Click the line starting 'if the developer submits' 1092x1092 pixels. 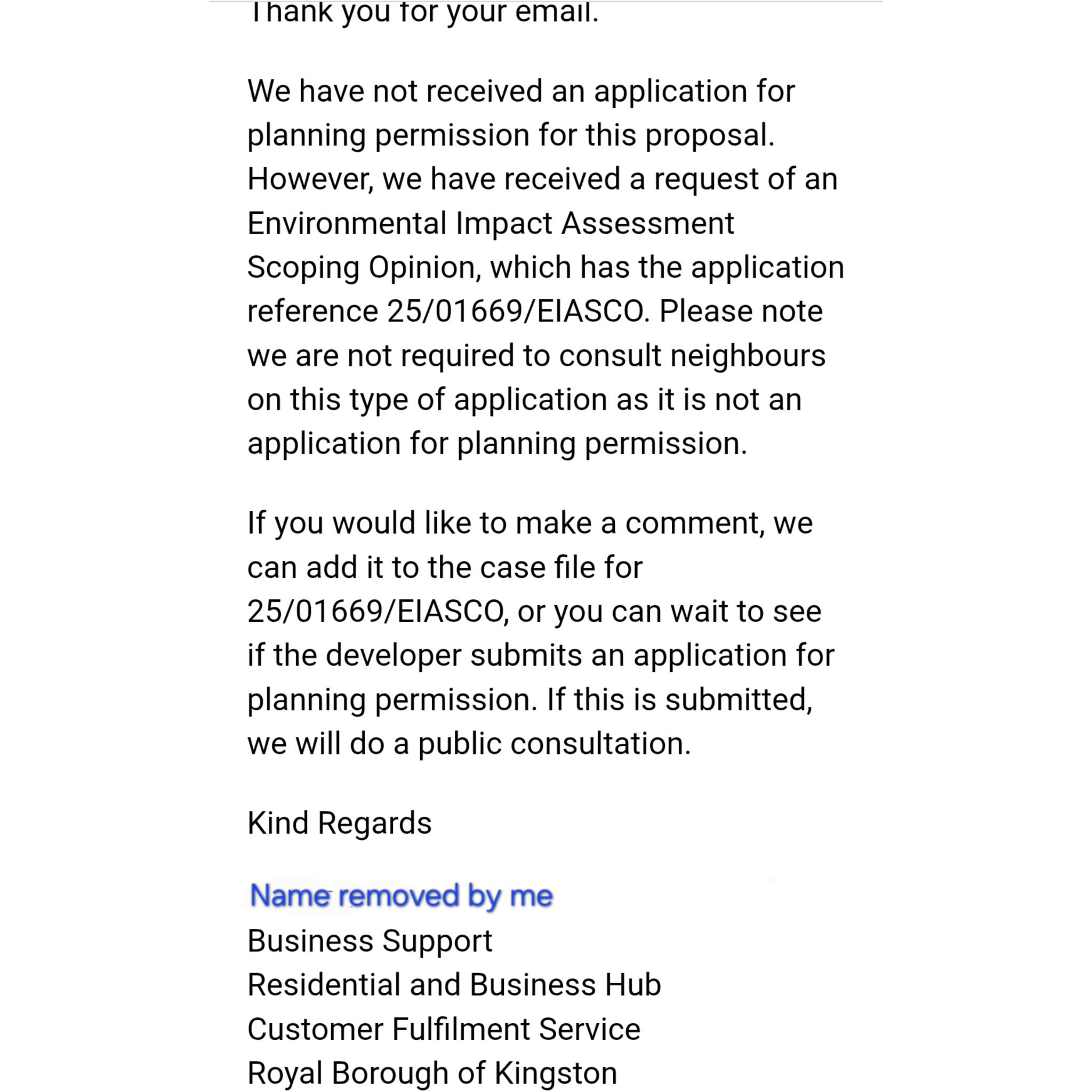pyautogui.click(x=540, y=655)
